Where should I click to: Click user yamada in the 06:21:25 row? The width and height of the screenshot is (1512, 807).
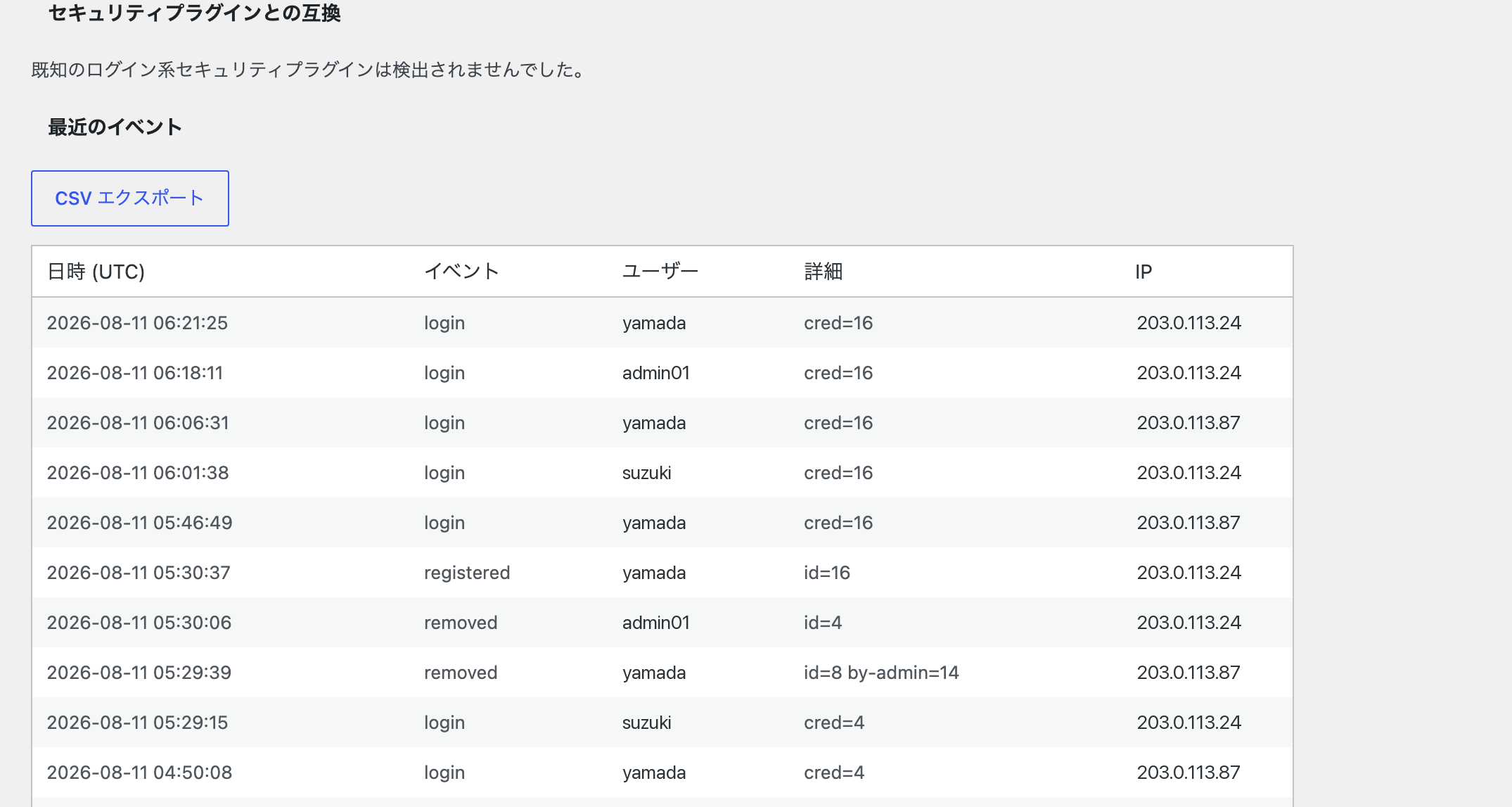pyautogui.click(x=654, y=323)
